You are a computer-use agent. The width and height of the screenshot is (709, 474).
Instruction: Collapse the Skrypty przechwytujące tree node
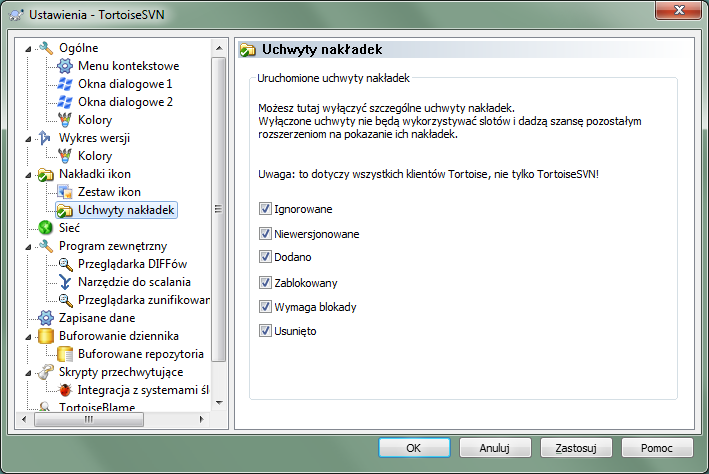pos(28,373)
